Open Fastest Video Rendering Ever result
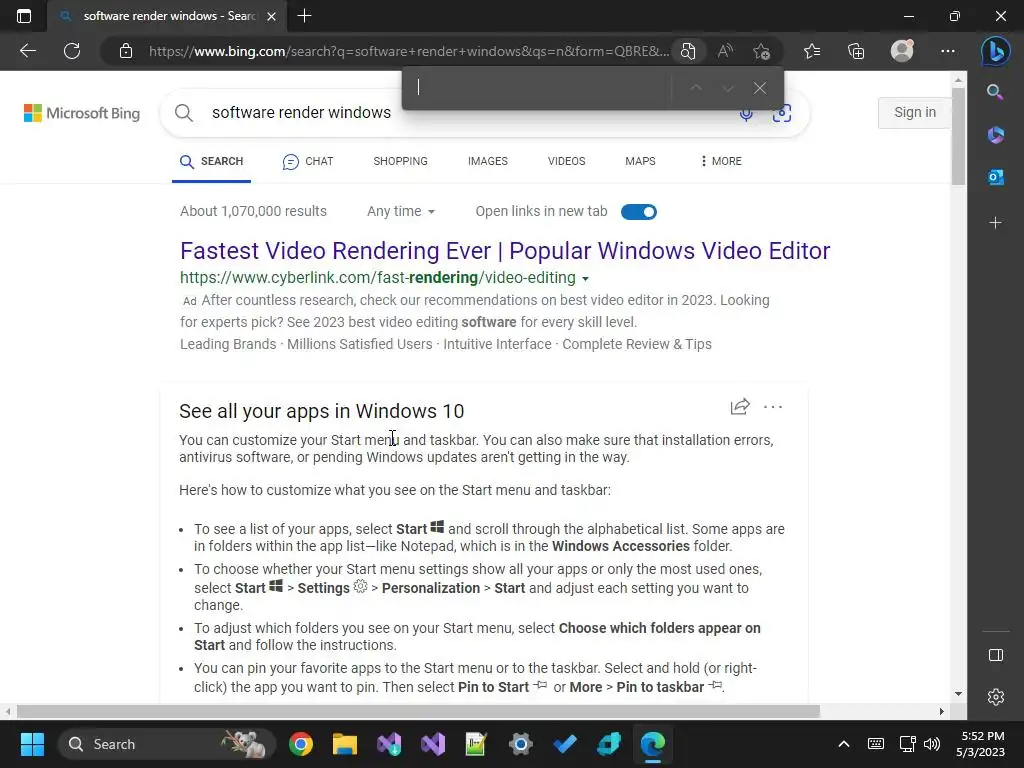This screenshot has width=1024, height=768. [505, 251]
